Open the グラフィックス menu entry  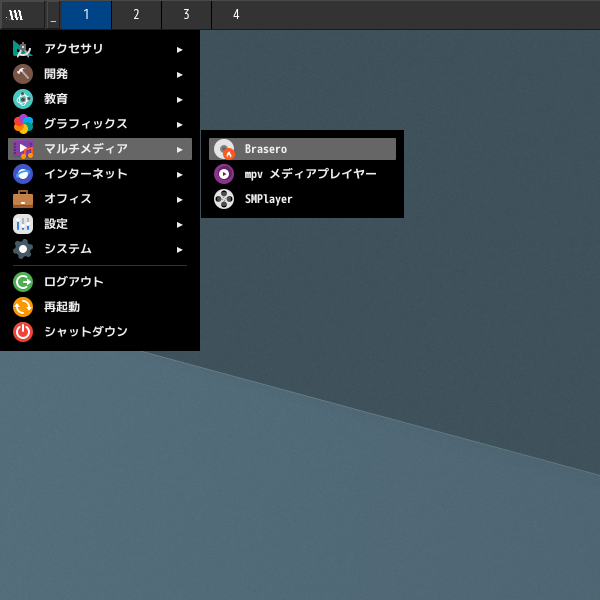[x=100, y=124]
